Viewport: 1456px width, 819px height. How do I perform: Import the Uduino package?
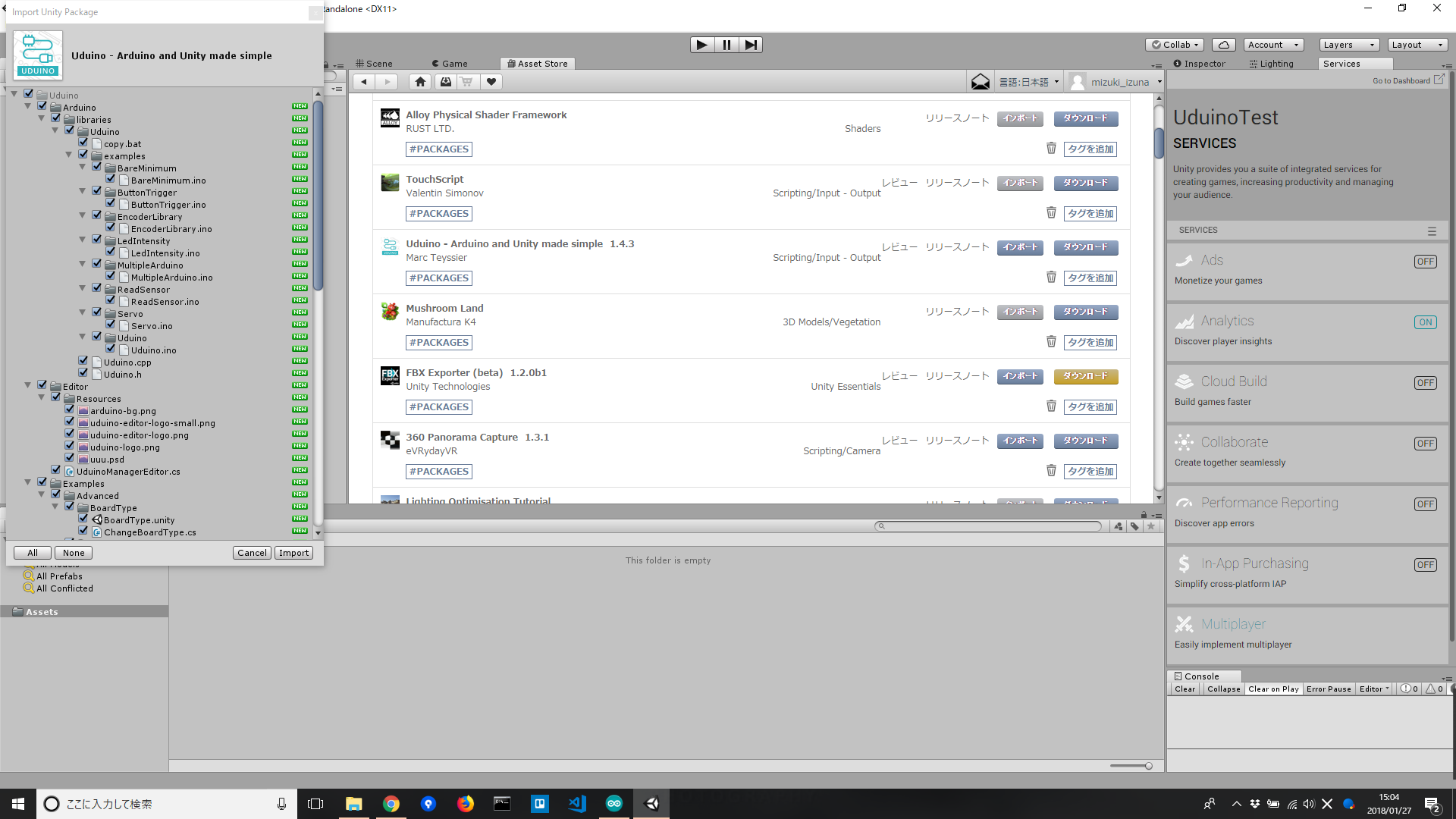tap(293, 552)
